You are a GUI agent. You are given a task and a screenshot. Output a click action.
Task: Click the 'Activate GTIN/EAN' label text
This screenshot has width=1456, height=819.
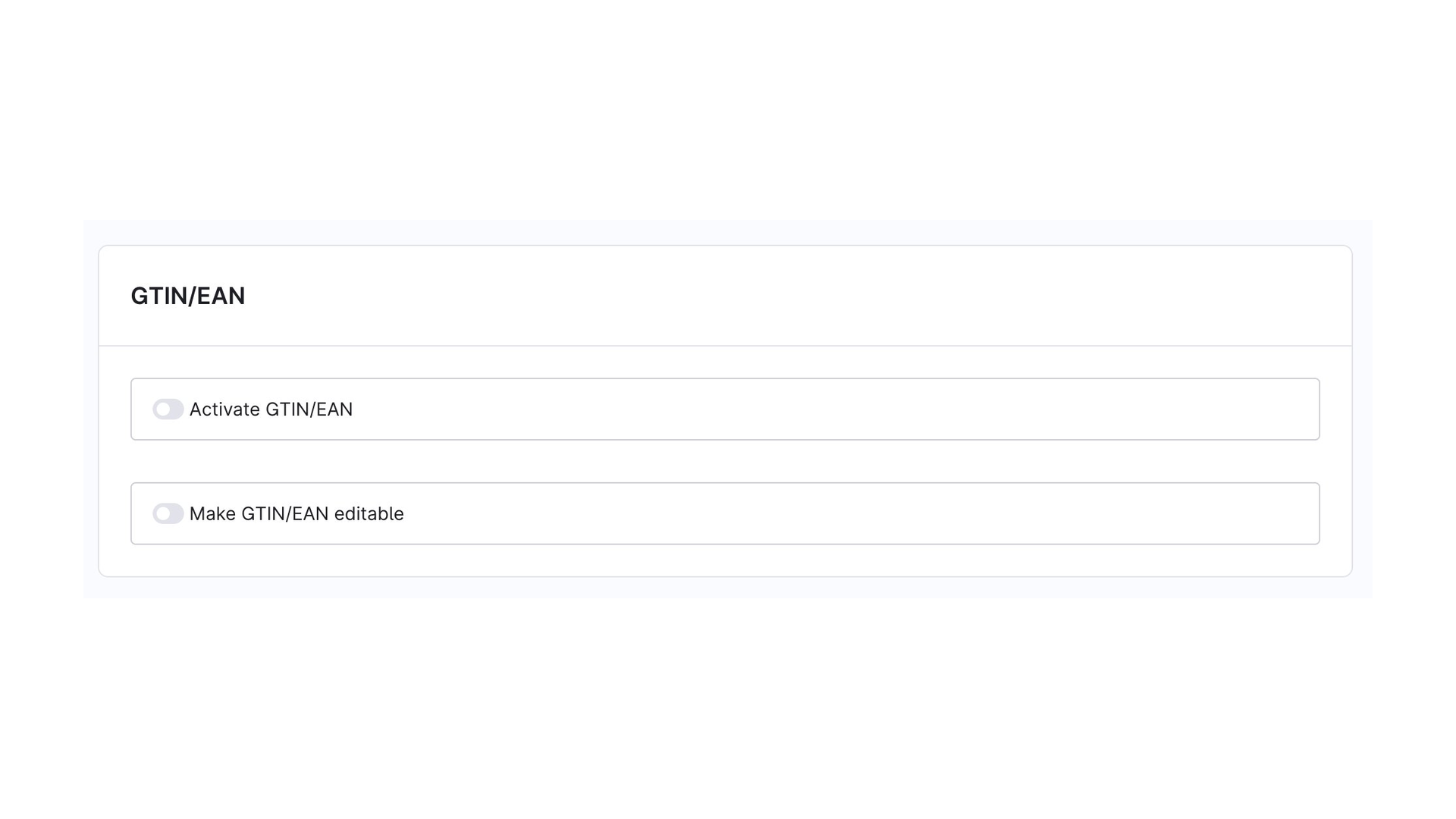coord(271,409)
